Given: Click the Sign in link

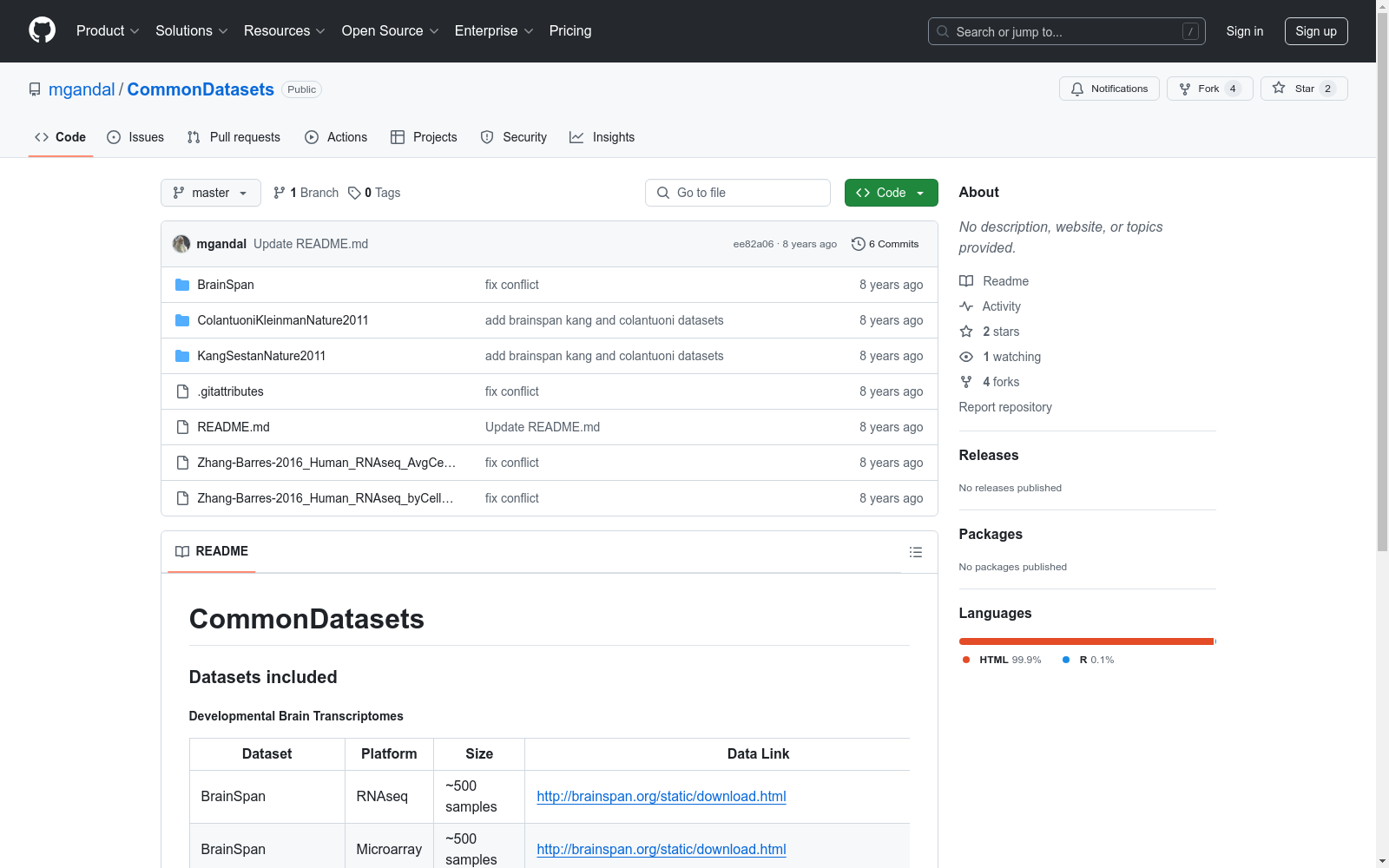Looking at the screenshot, I should tap(1245, 31).
